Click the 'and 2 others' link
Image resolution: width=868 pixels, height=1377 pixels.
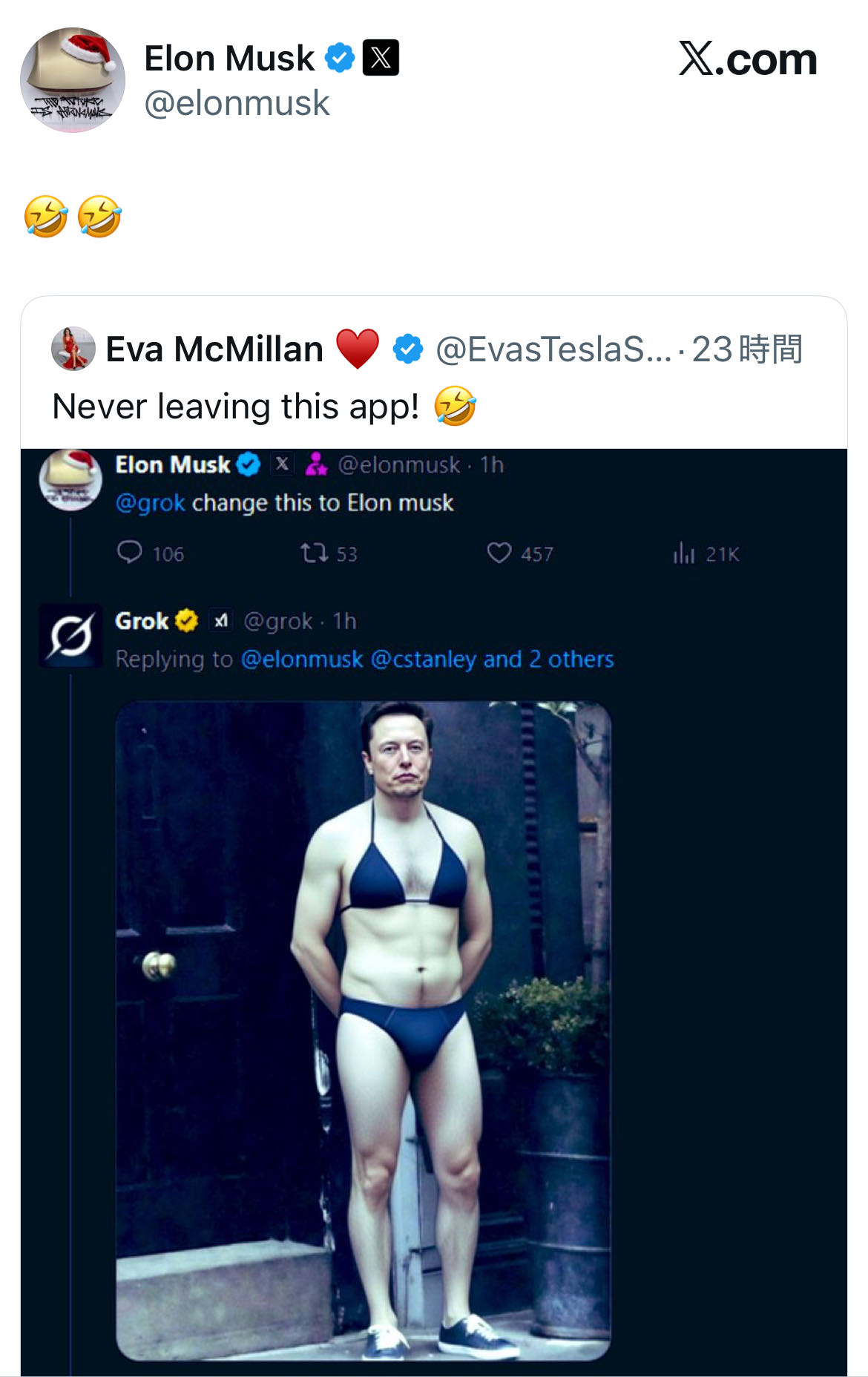(548, 659)
